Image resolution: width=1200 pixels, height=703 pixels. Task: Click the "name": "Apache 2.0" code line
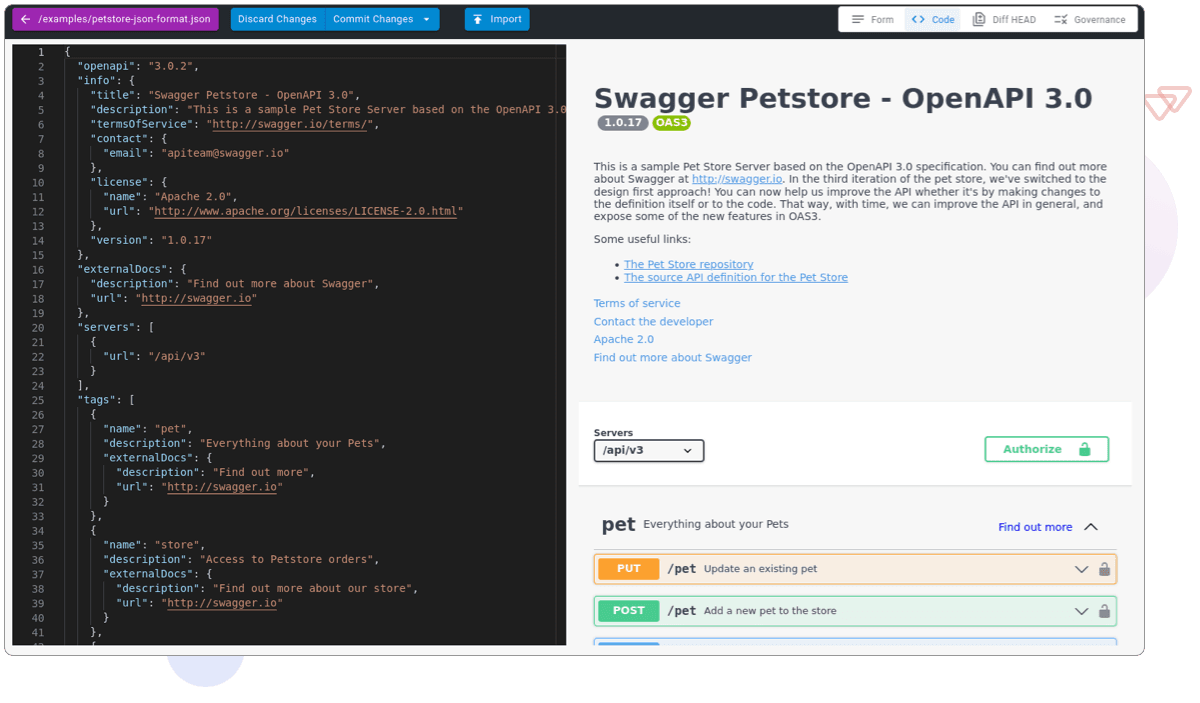tap(171, 196)
